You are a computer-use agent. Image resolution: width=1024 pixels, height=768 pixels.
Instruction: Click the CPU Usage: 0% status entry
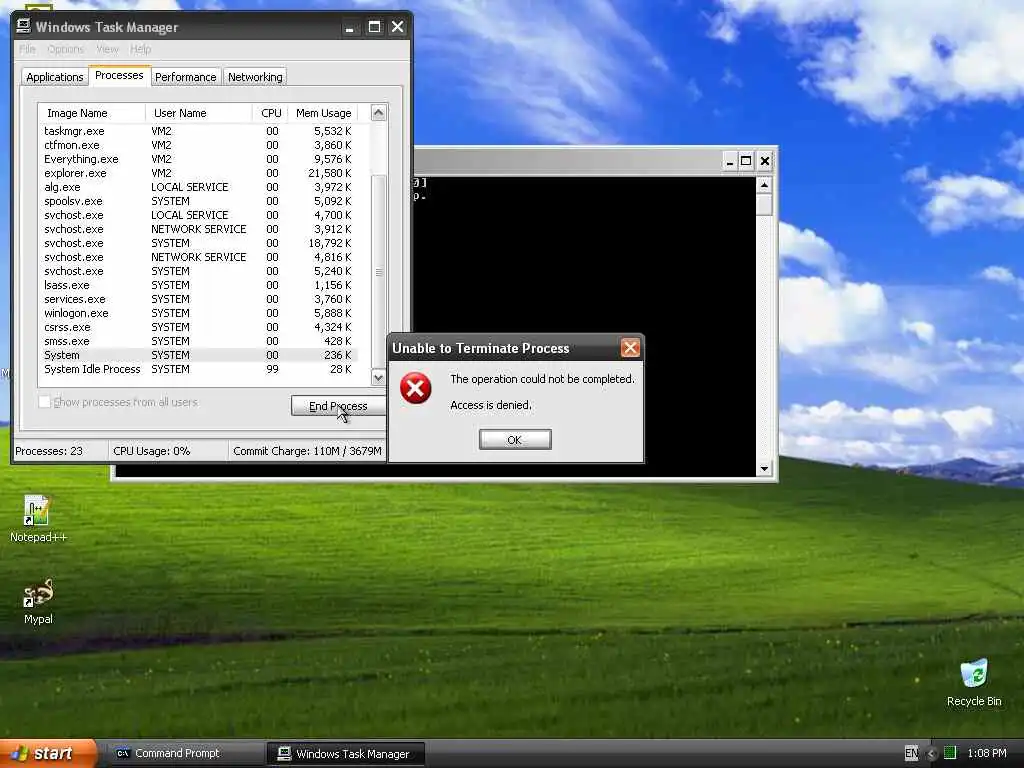pyautogui.click(x=168, y=451)
